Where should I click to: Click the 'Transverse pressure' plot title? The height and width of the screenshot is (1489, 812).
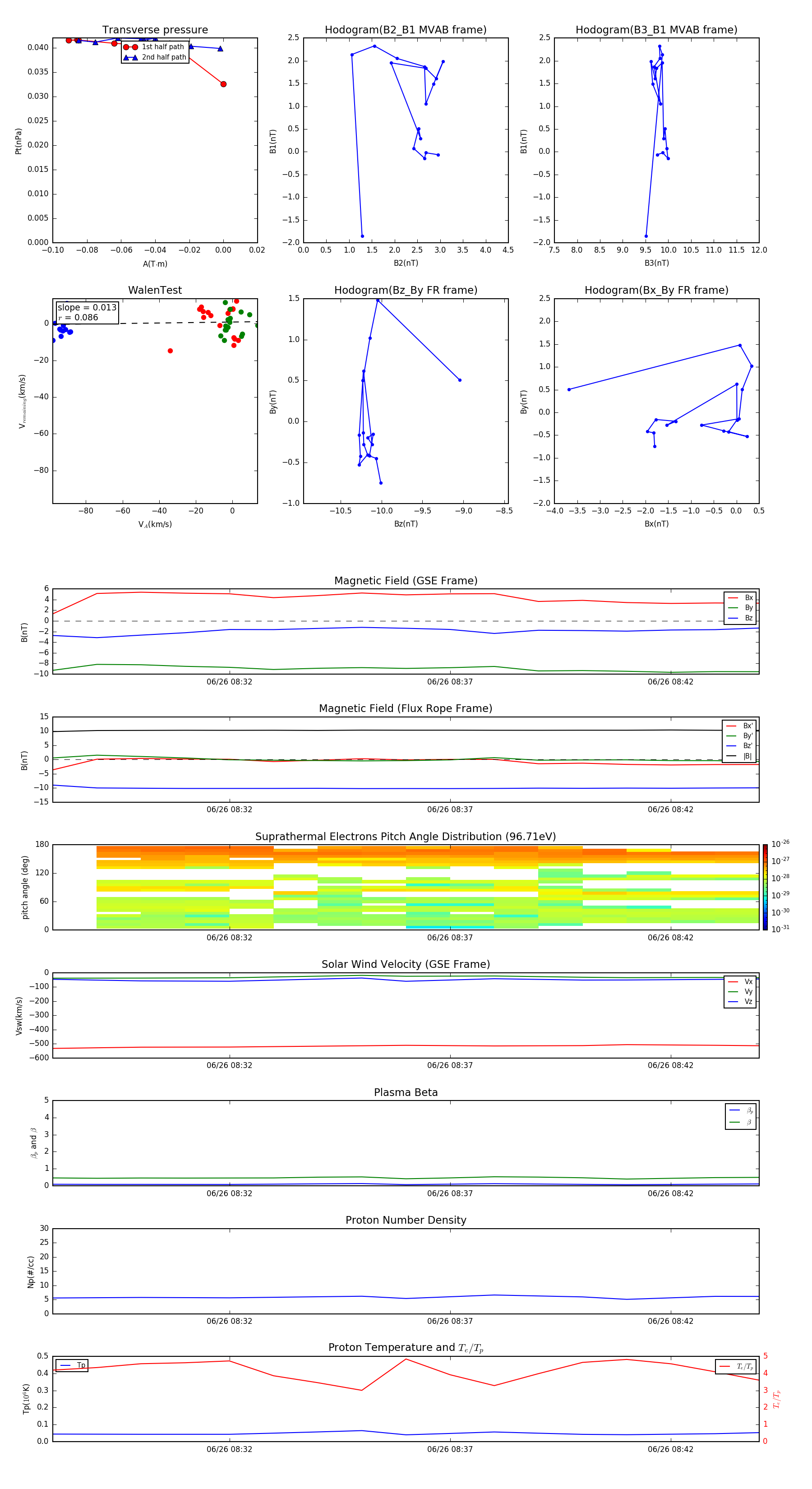point(155,29)
